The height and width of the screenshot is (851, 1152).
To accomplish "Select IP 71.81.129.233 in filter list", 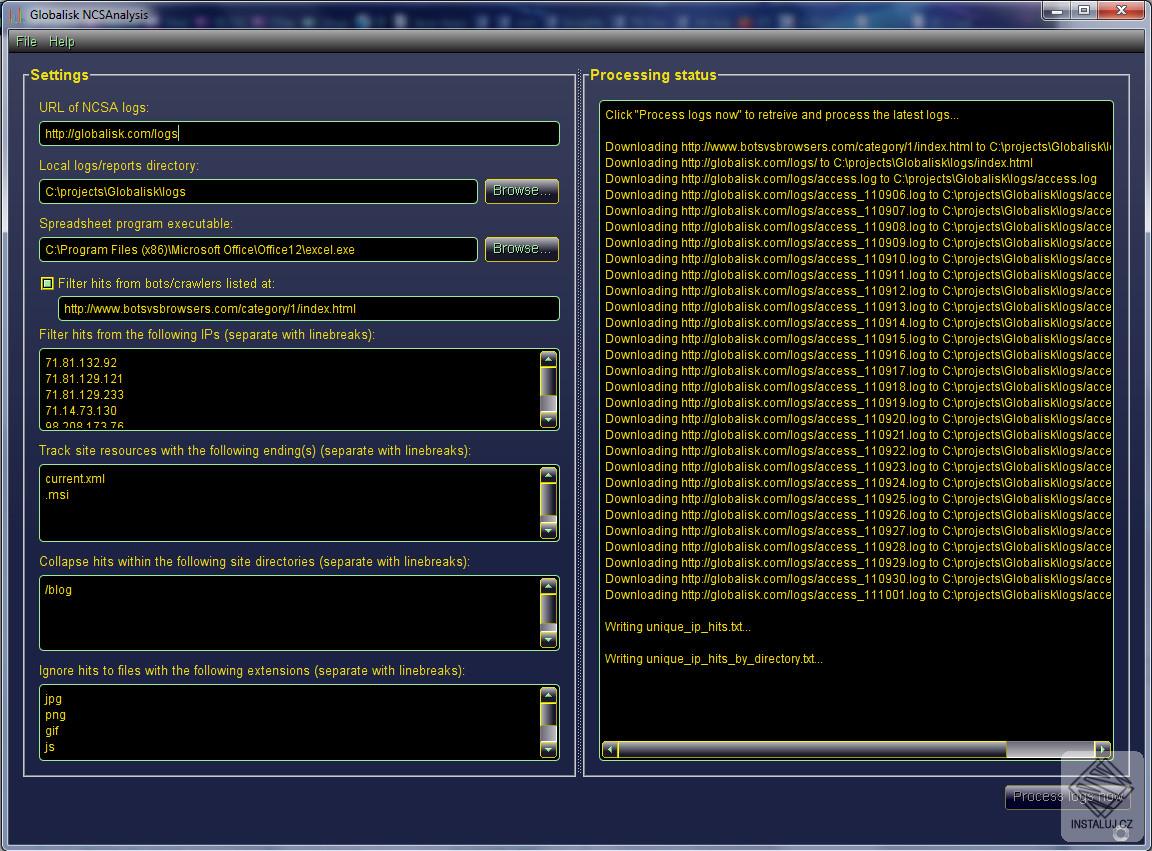I will (84, 395).
